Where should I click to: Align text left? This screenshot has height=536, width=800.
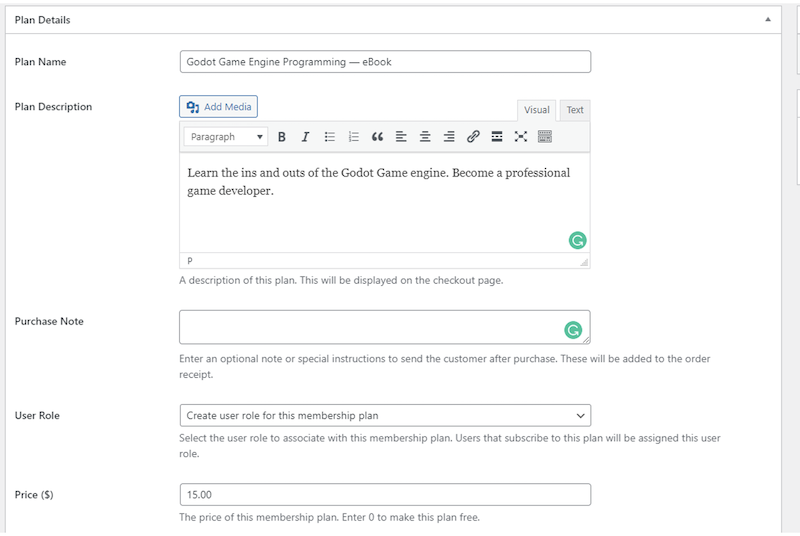(401, 137)
